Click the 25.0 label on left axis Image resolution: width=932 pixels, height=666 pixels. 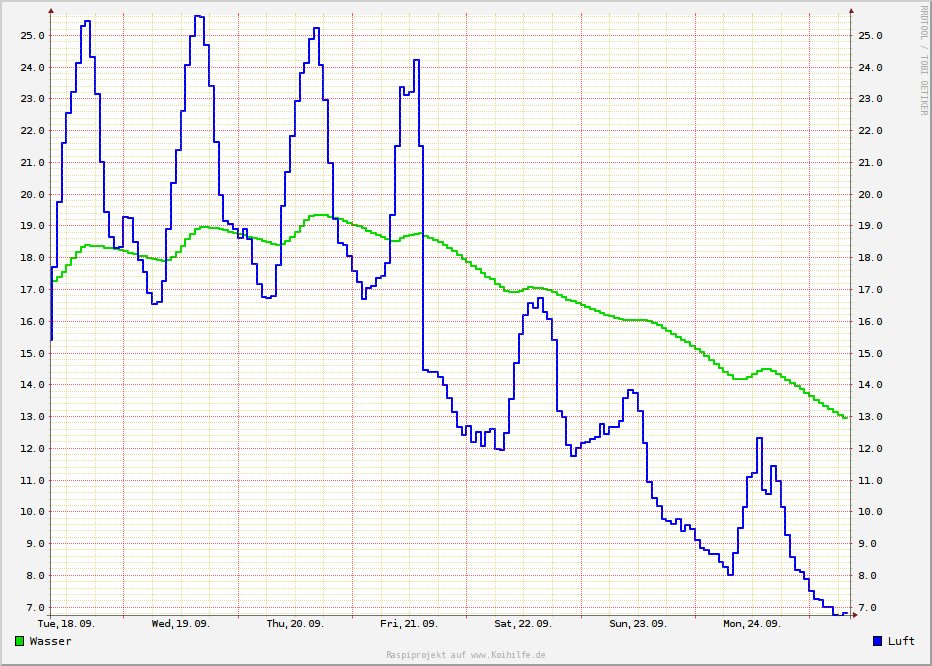tap(33, 36)
